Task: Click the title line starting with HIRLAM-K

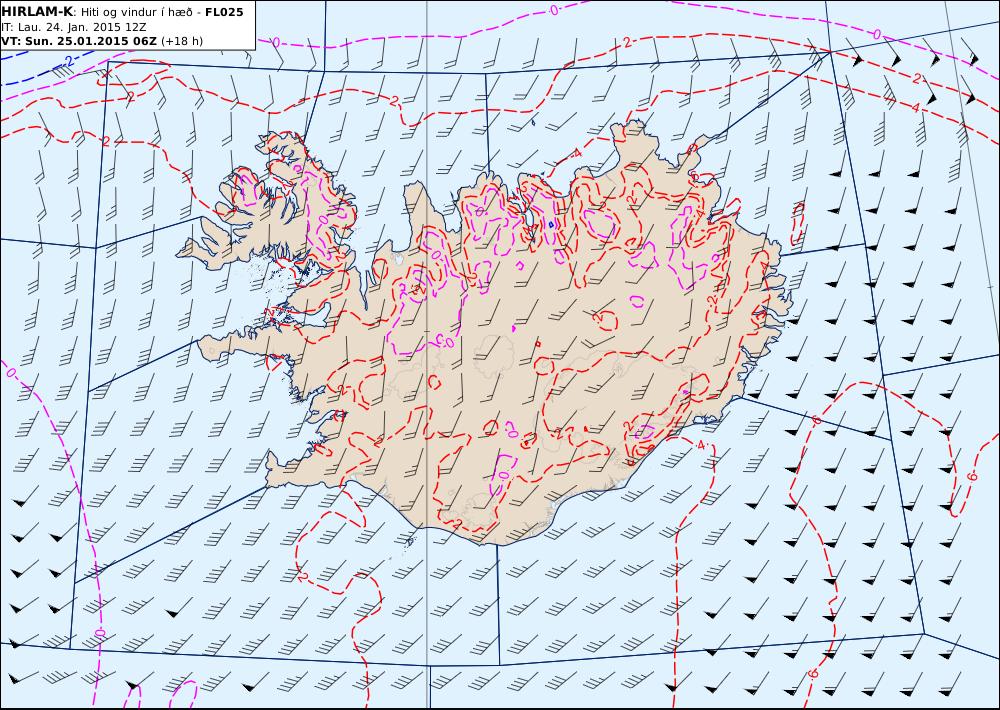Action: point(122,12)
